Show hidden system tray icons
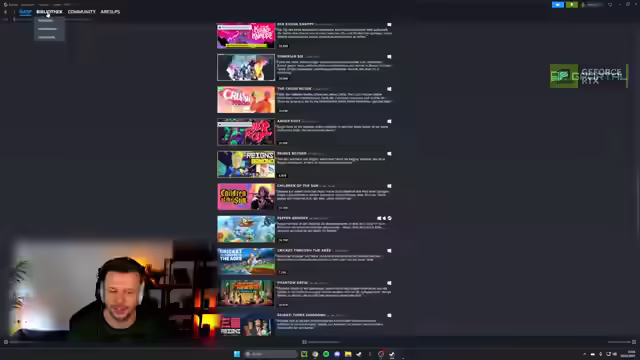This screenshot has width=640, height=360. coord(584,354)
